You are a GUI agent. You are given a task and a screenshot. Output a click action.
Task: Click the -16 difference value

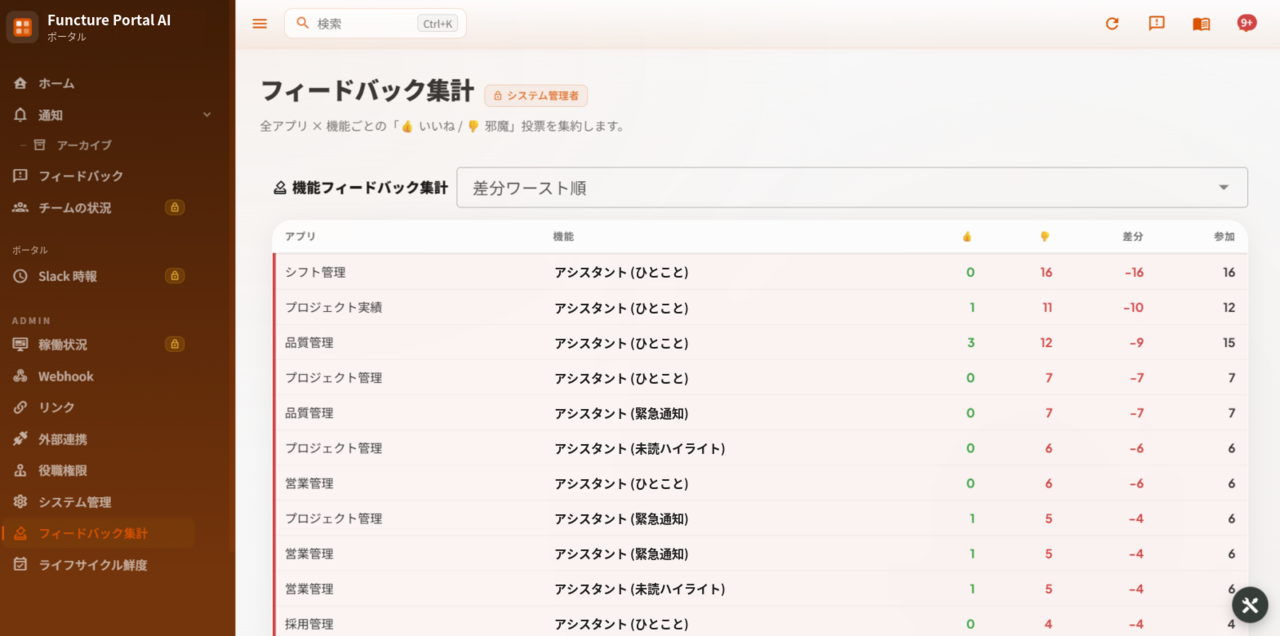click(1134, 272)
